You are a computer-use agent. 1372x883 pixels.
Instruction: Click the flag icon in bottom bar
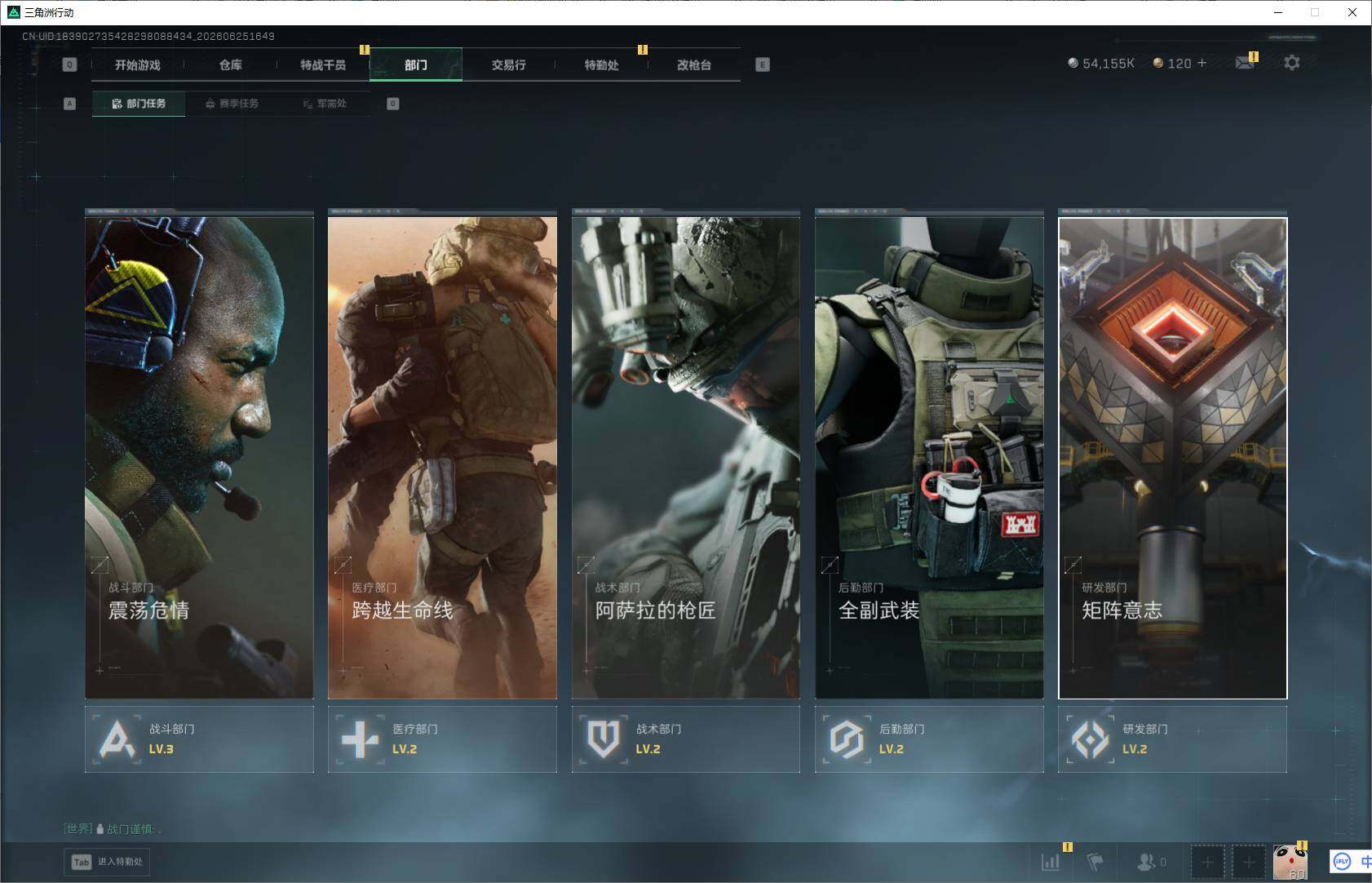click(x=1095, y=861)
